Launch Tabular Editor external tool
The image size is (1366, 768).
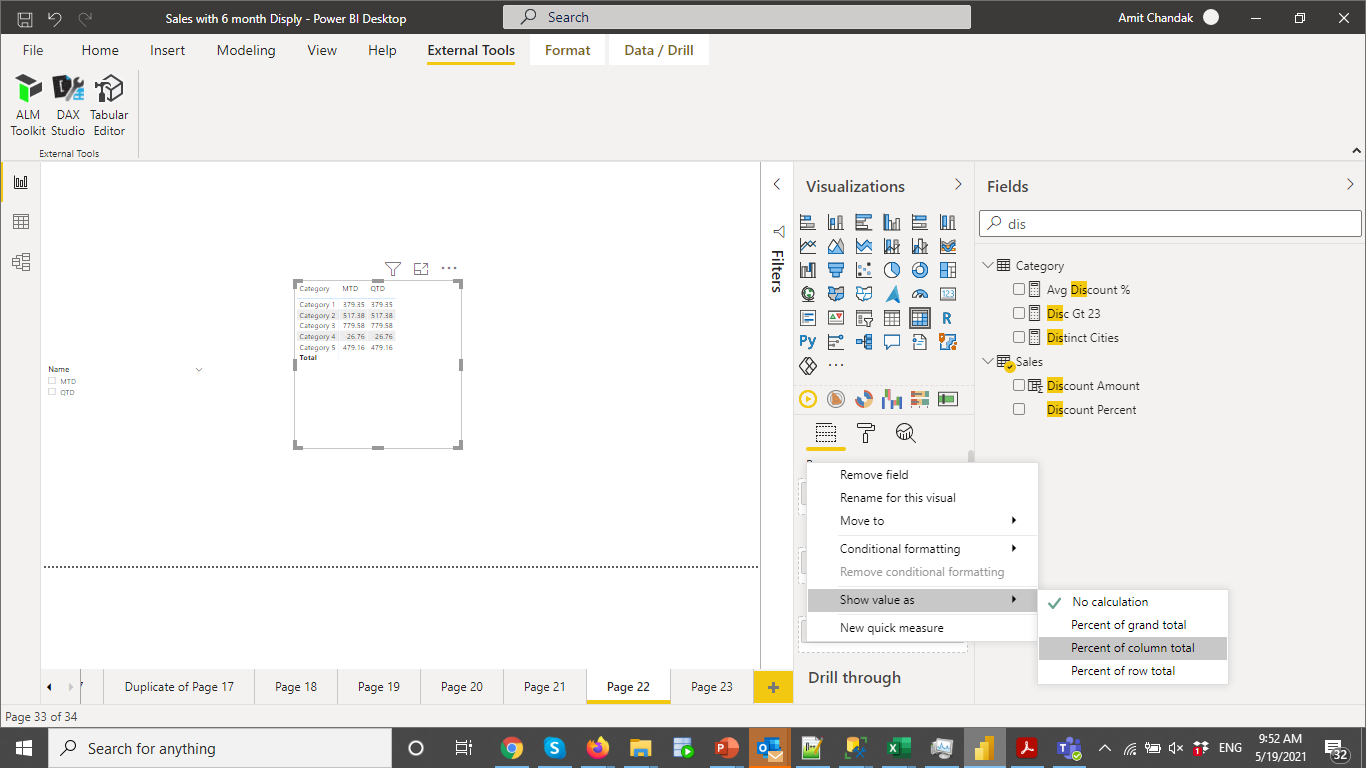pyautogui.click(x=109, y=106)
